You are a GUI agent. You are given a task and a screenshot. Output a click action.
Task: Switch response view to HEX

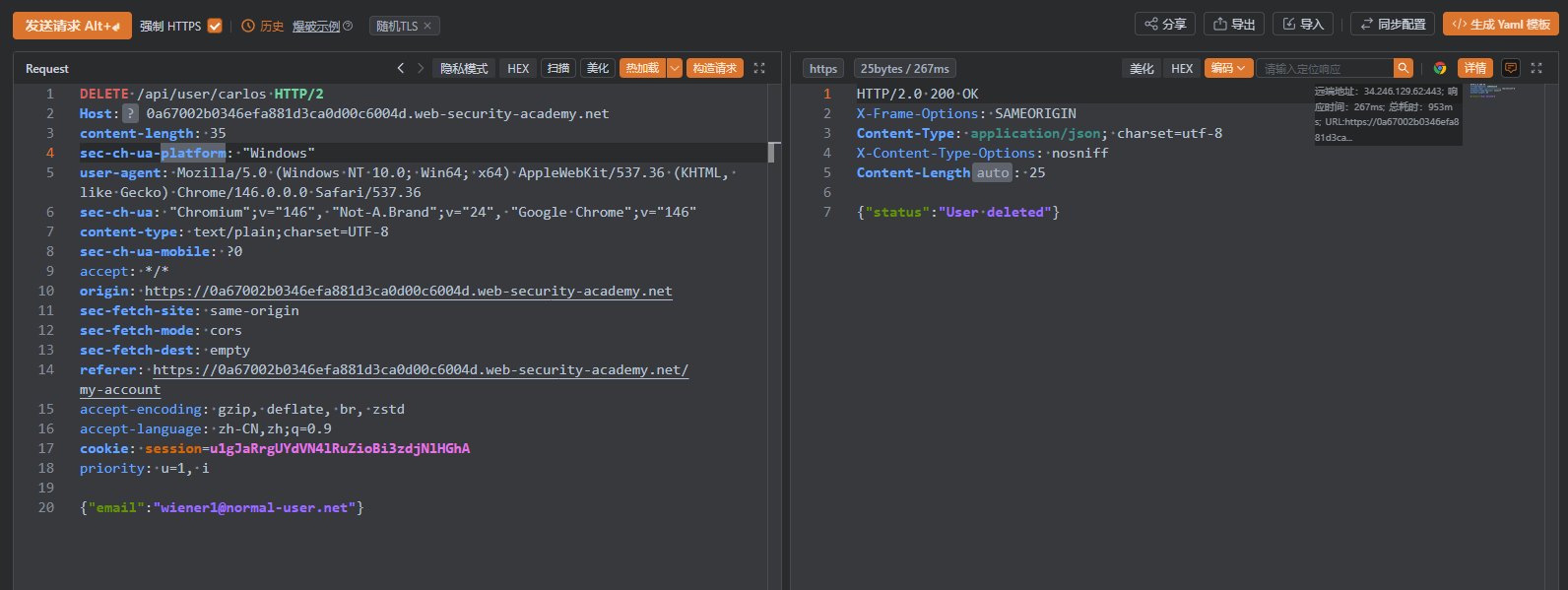click(x=1182, y=68)
